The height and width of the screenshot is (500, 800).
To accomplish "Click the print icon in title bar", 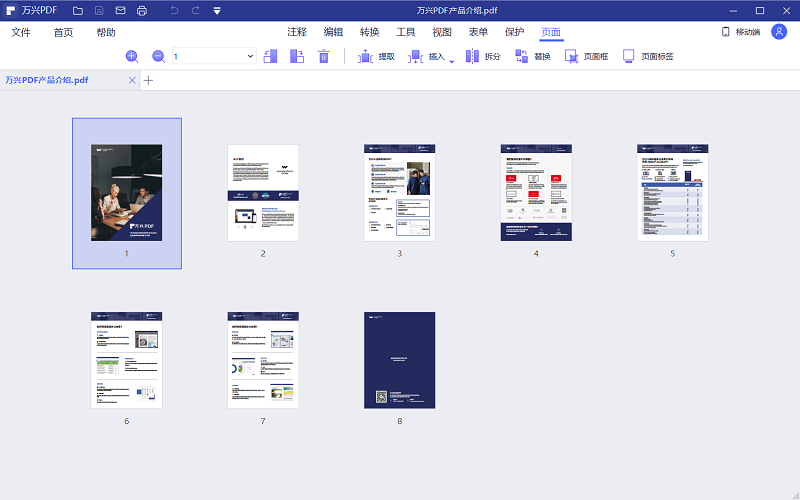I will click(142, 10).
